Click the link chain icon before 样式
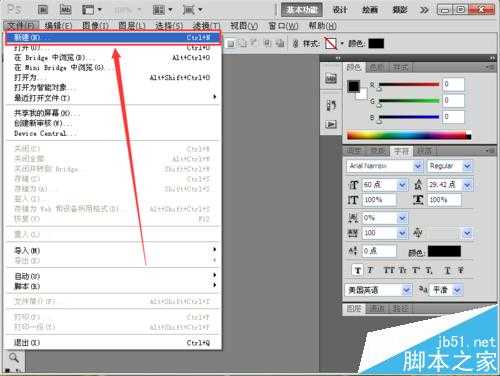Screen dimensions: 500x376 click(x=295, y=43)
